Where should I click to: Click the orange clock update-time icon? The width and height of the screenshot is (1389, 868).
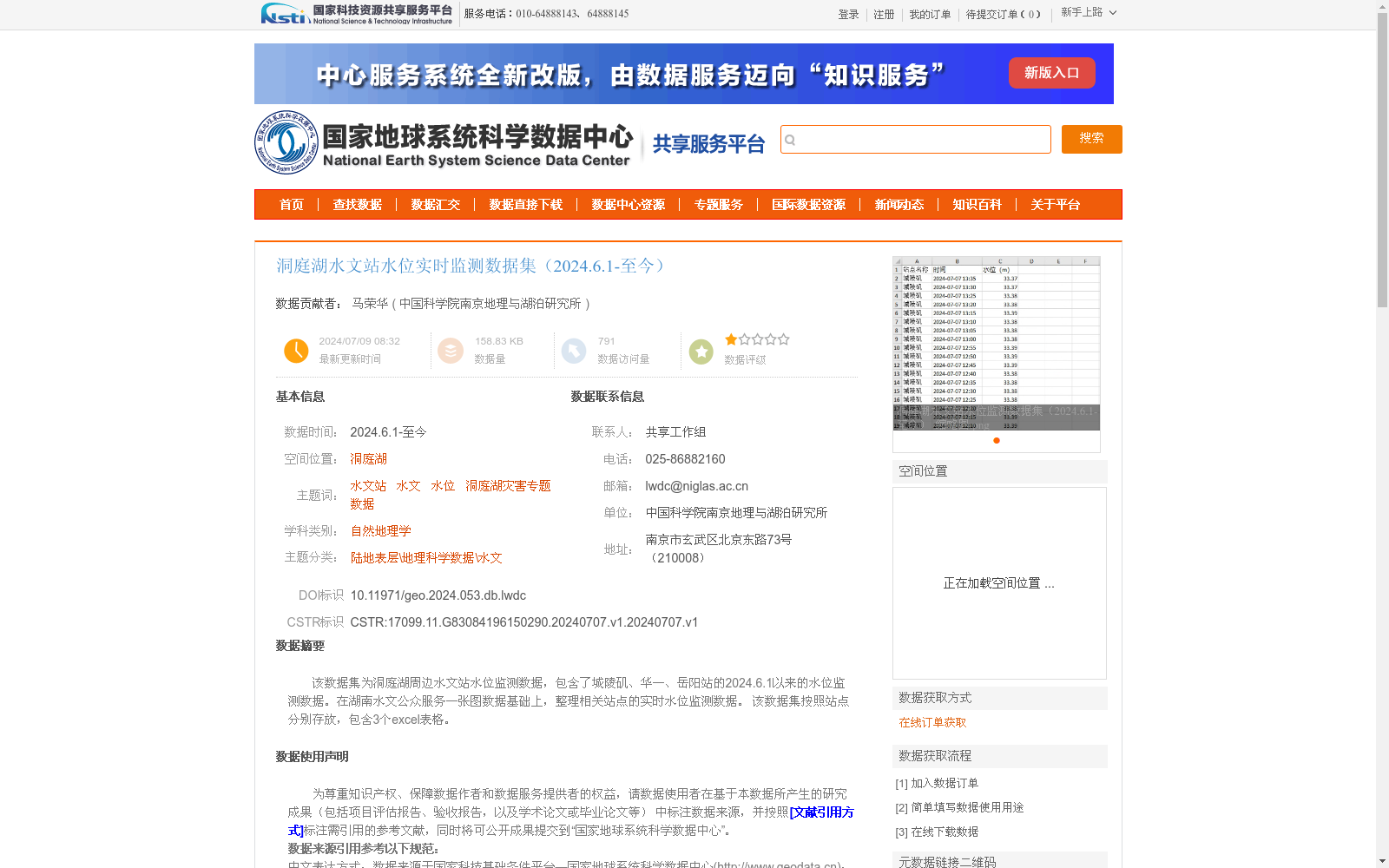coord(296,351)
